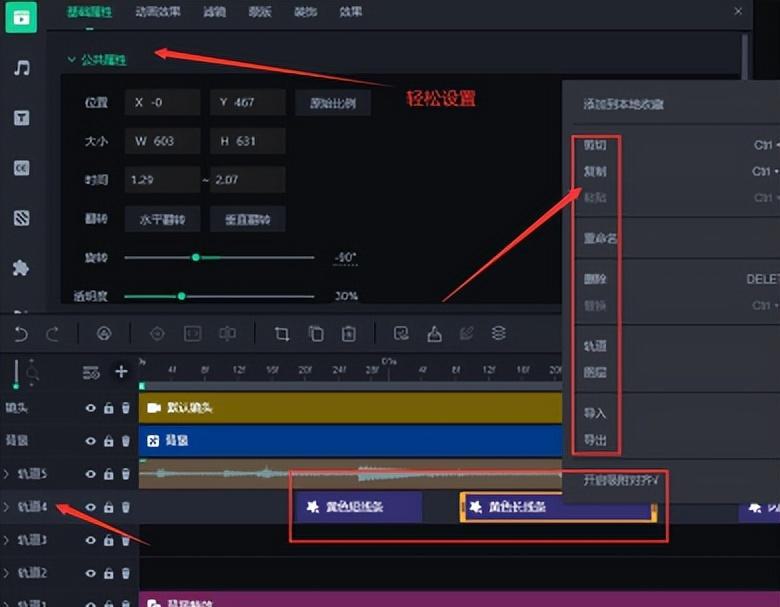This screenshot has width=780, height=607.
Task: Click the paste clipboard toolbar icon
Action: click(x=349, y=333)
